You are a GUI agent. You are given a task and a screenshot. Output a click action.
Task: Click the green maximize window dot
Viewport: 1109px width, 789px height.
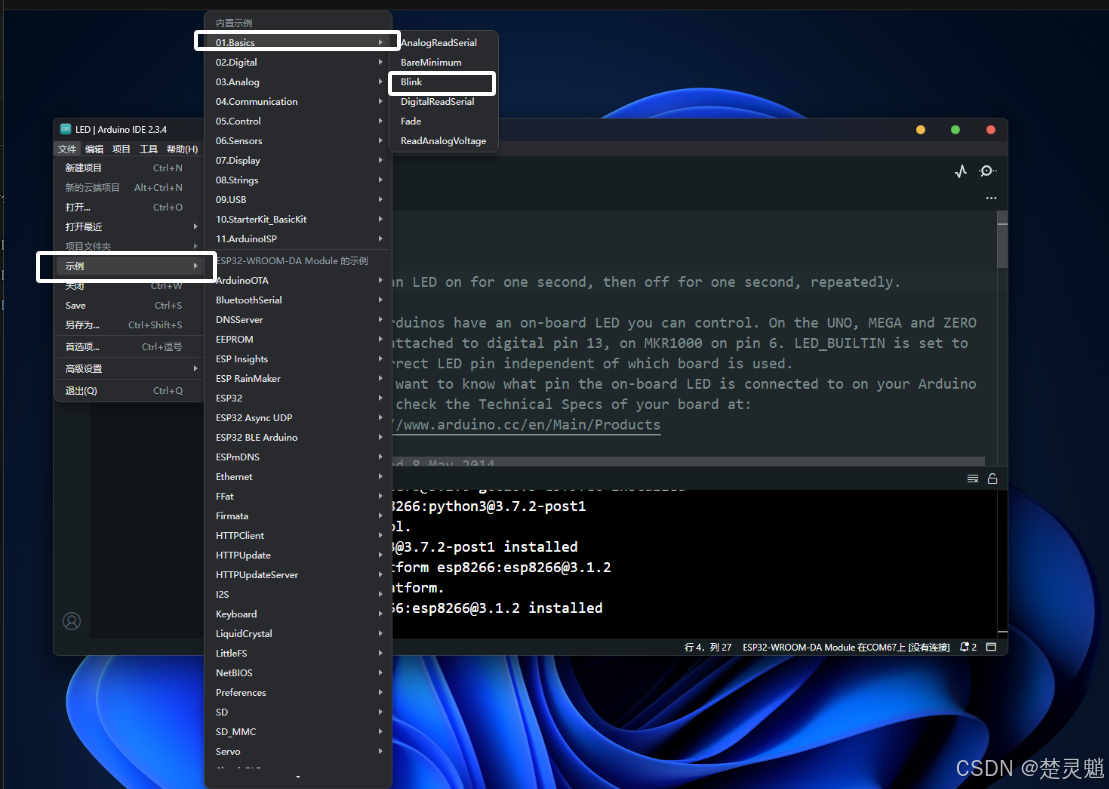(x=956, y=129)
